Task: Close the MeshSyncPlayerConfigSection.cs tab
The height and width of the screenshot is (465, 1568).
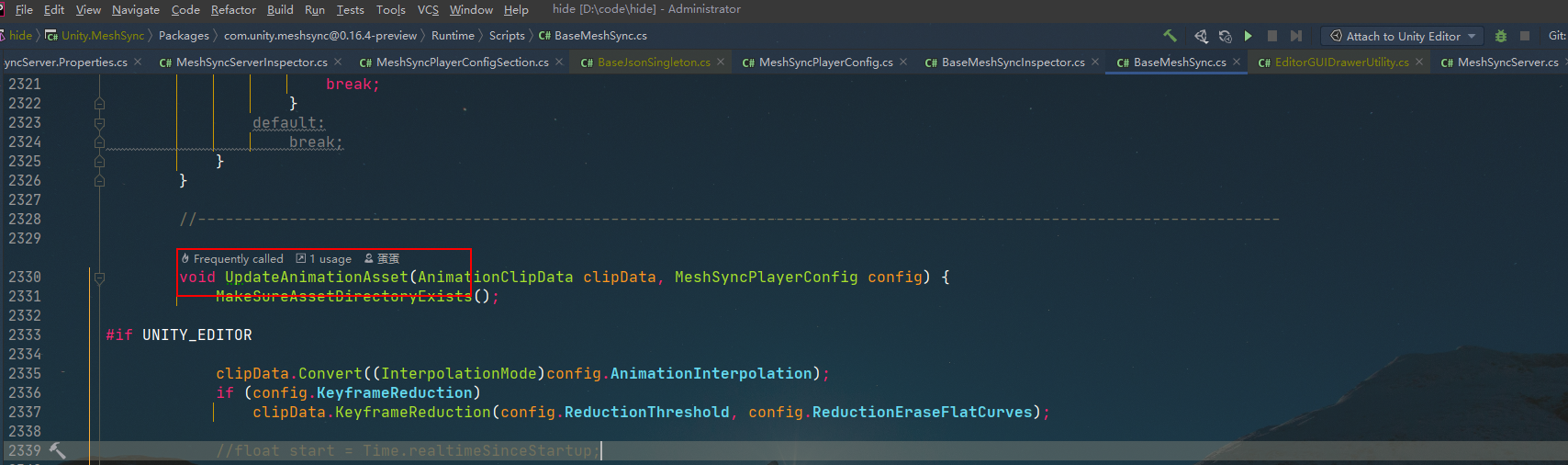Action: click(559, 62)
